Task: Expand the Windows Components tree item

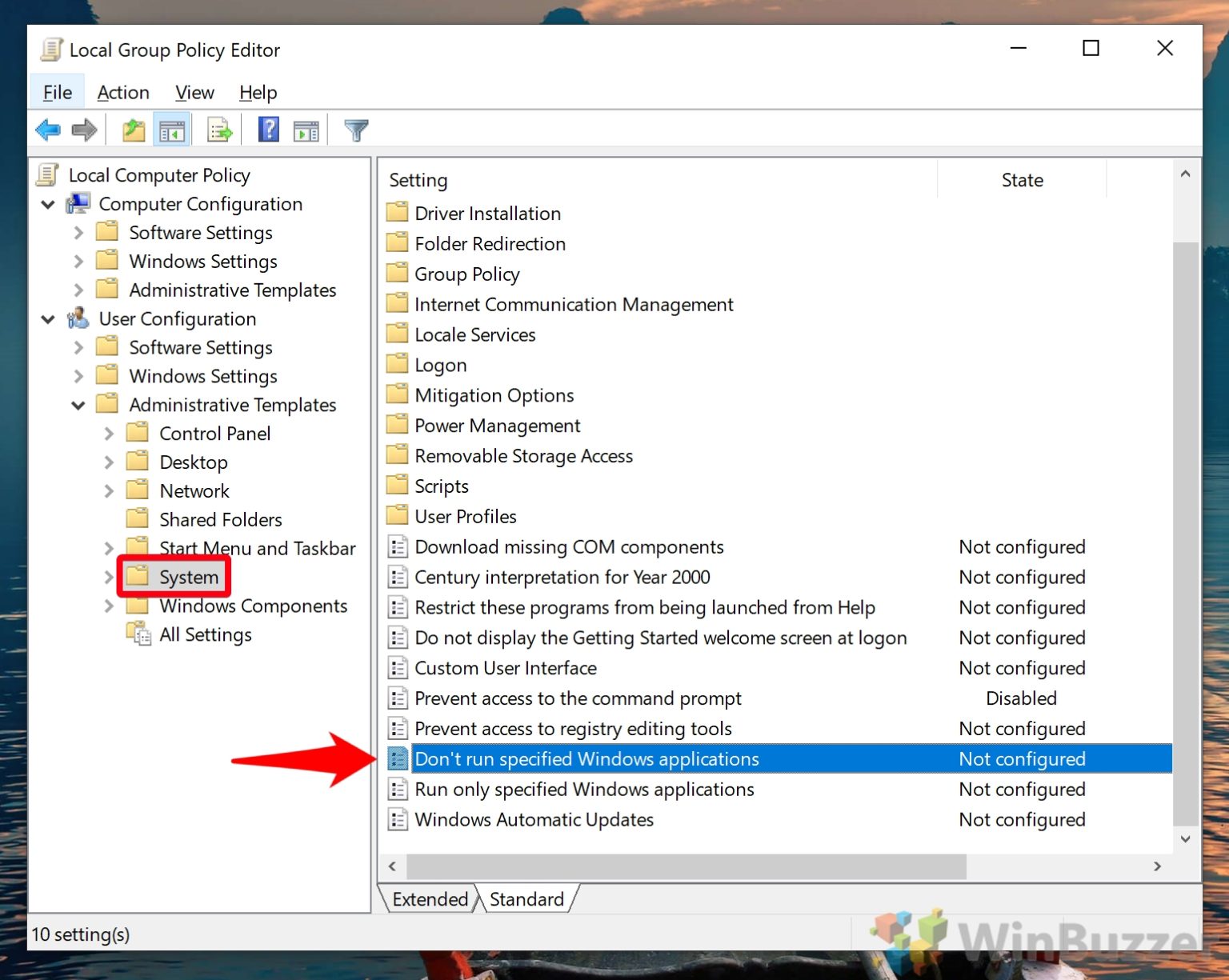Action: pos(109,606)
